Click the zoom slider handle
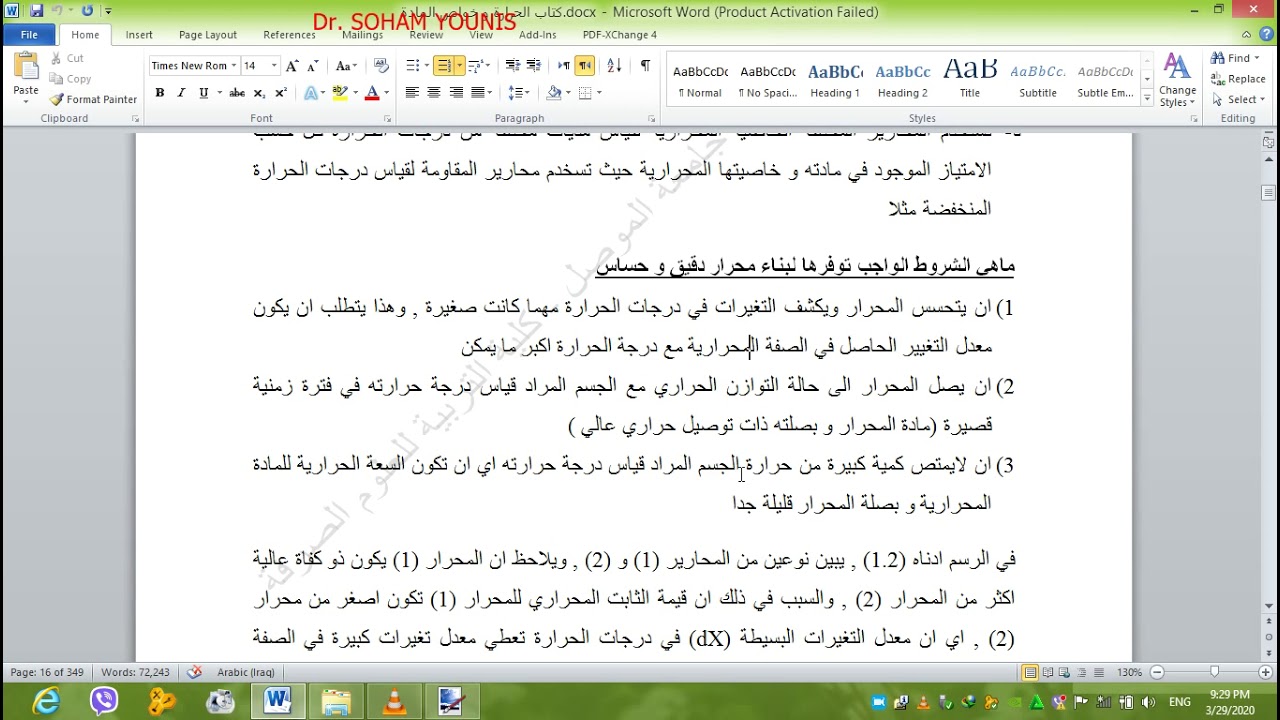Image resolution: width=1280 pixels, height=720 pixels. click(x=1215, y=672)
